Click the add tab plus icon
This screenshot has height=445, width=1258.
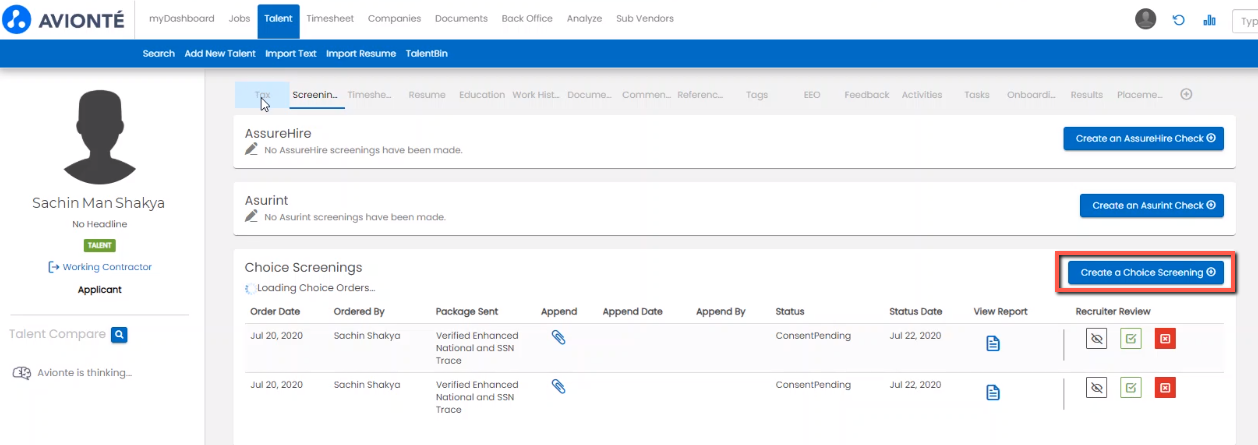pyautogui.click(x=1186, y=95)
